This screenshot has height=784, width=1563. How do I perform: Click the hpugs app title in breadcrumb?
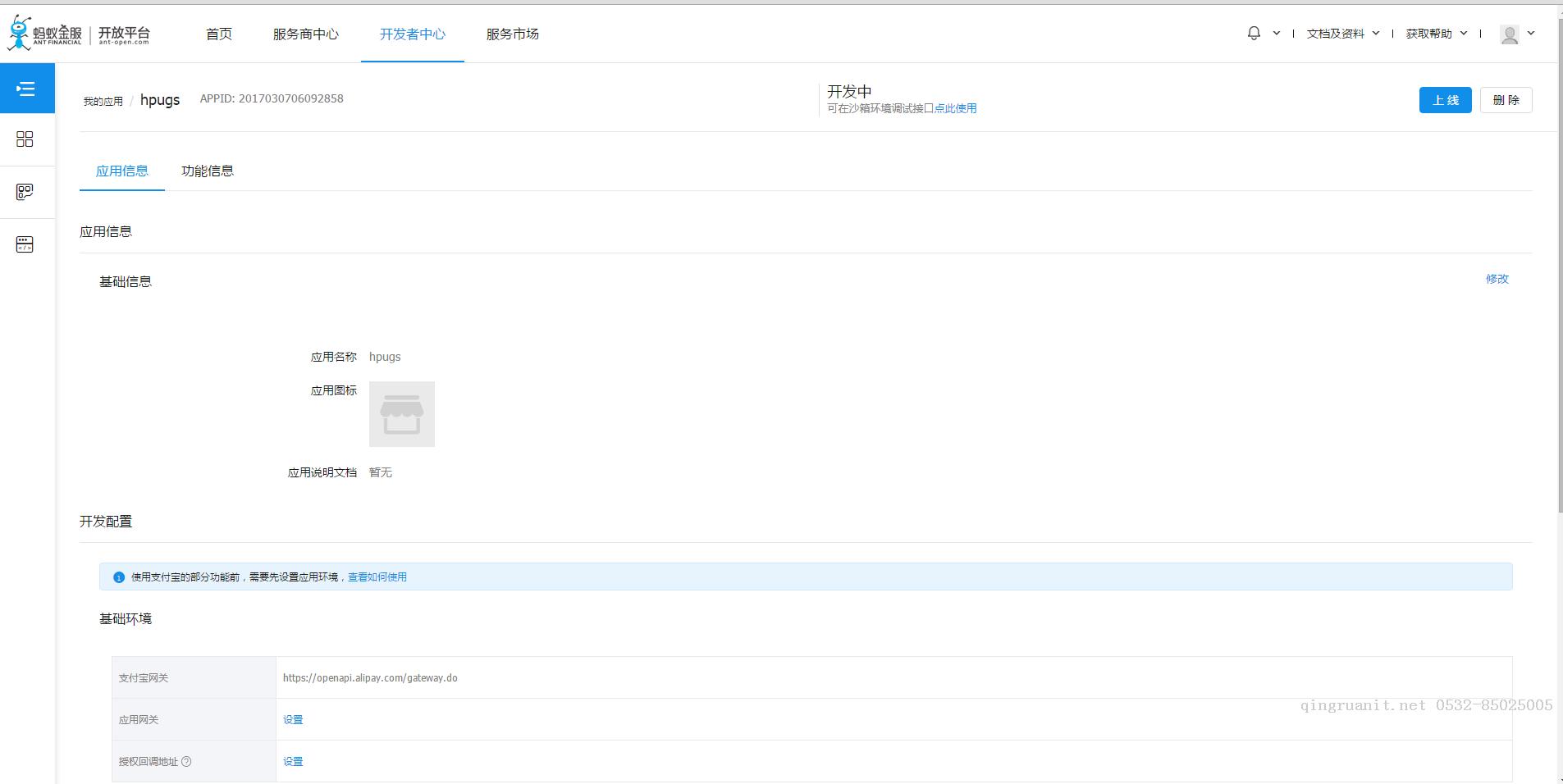pos(160,100)
